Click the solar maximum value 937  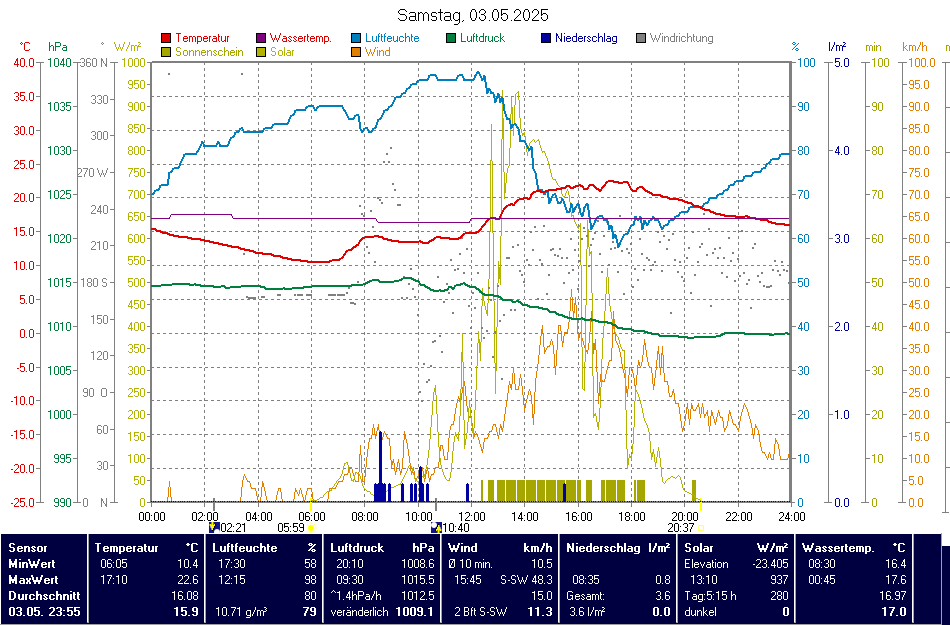tap(779, 580)
